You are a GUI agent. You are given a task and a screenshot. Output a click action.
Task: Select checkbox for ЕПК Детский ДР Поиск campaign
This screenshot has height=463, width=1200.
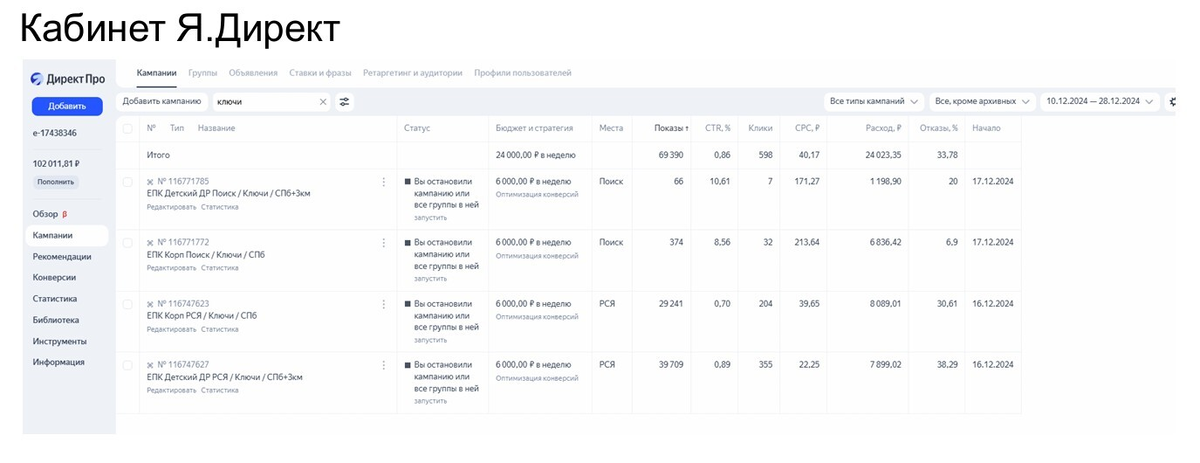click(x=127, y=182)
